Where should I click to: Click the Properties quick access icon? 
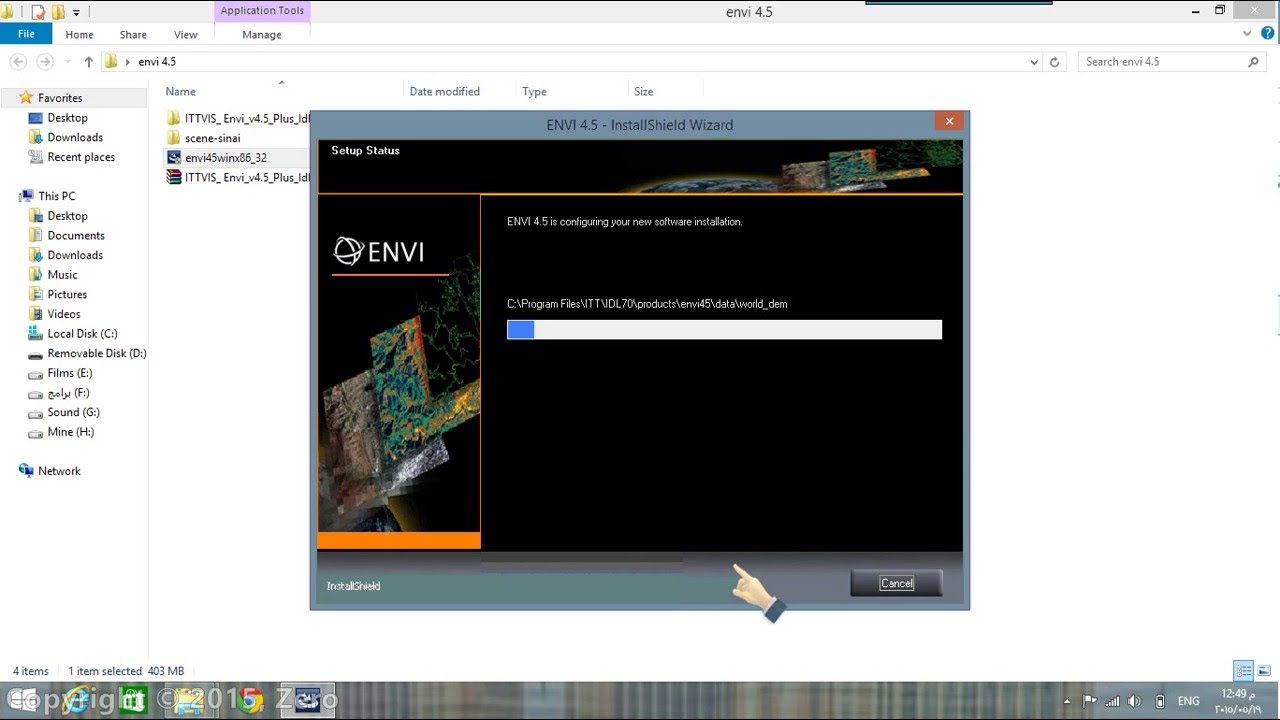coord(38,12)
